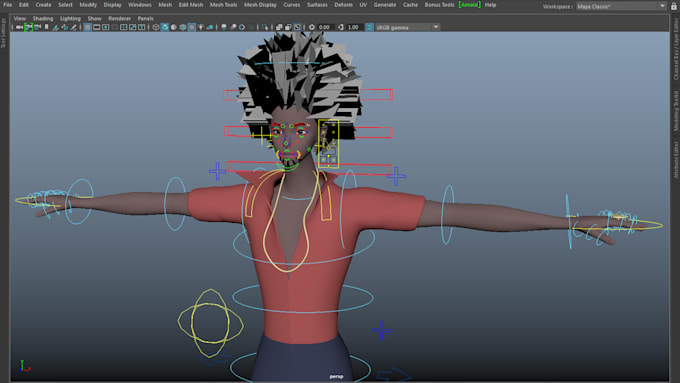Click Screen Space Ambient Occlusion icon
Viewport: 680px width, 383px height.
click(x=224, y=27)
